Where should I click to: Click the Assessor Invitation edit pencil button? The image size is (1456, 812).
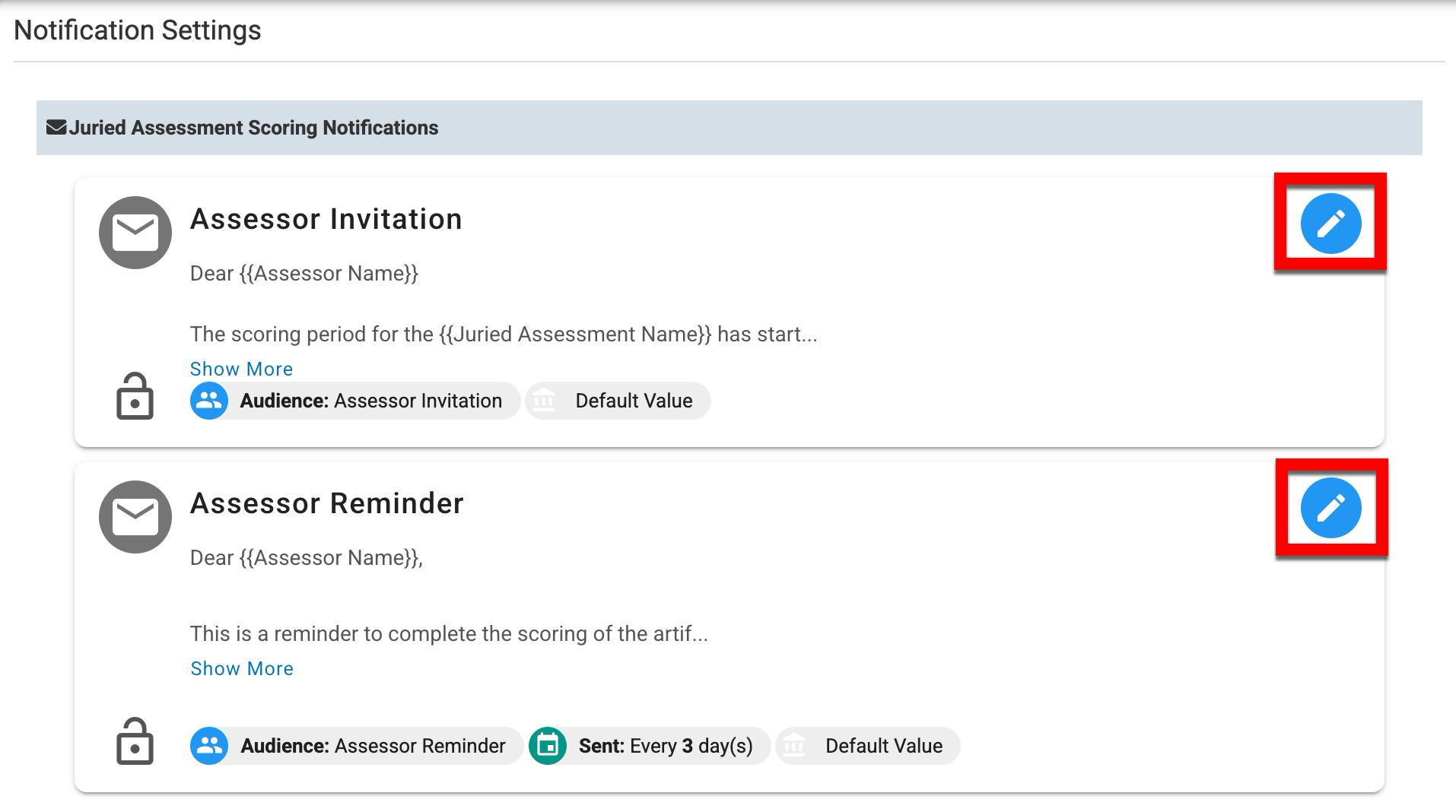click(1330, 223)
